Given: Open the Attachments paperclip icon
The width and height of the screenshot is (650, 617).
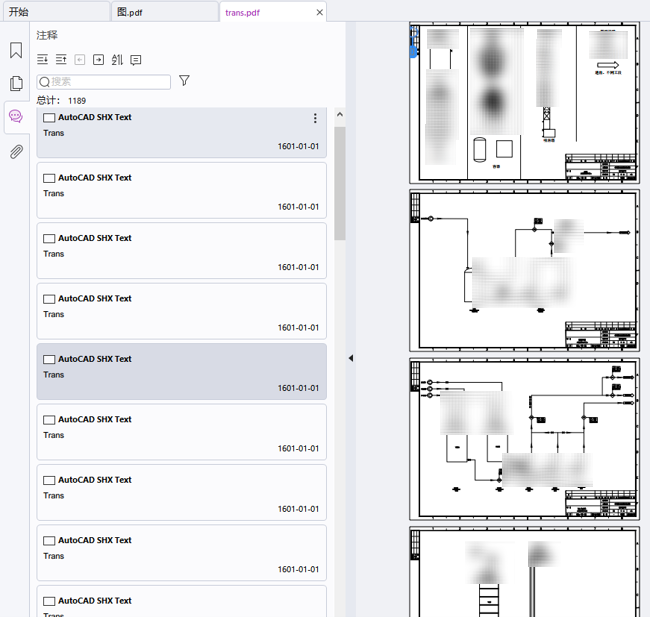Looking at the screenshot, I should (x=16, y=152).
